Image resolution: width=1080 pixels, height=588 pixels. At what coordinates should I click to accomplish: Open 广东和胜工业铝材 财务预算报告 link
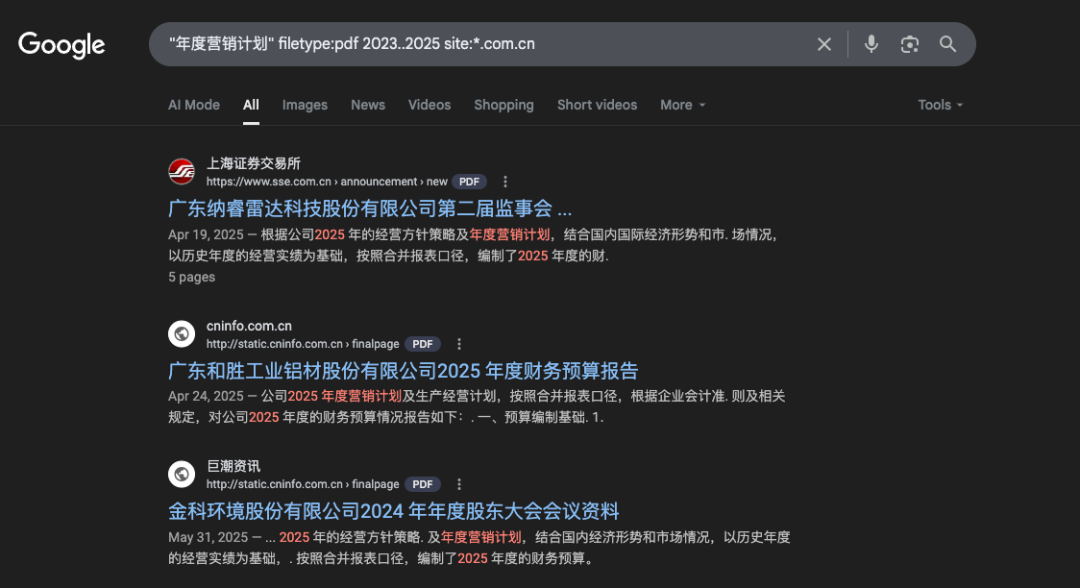(x=403, y=370)
